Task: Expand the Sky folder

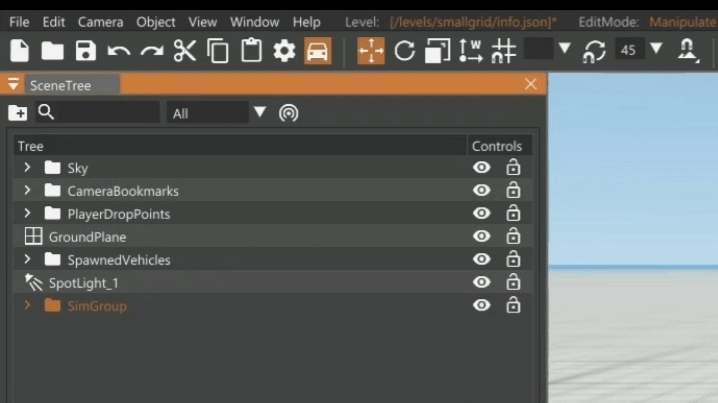Action: pos(27,167)
